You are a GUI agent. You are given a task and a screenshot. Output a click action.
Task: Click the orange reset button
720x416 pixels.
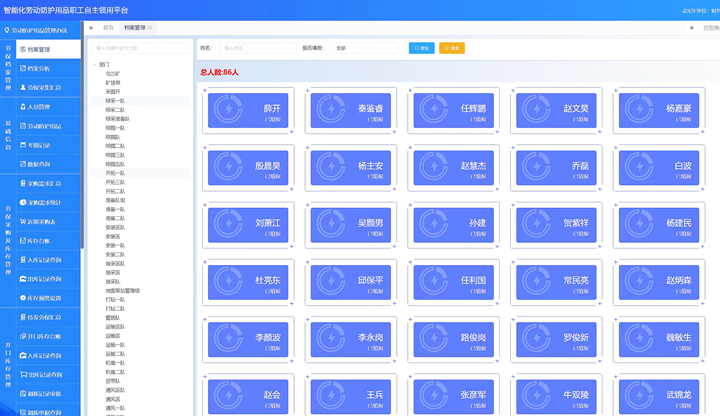tap(452, 47)
